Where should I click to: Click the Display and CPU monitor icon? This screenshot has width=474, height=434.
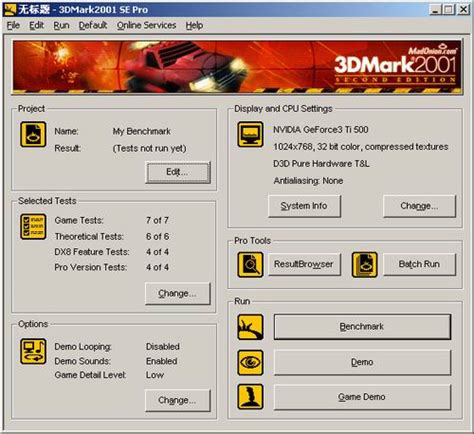250,134
